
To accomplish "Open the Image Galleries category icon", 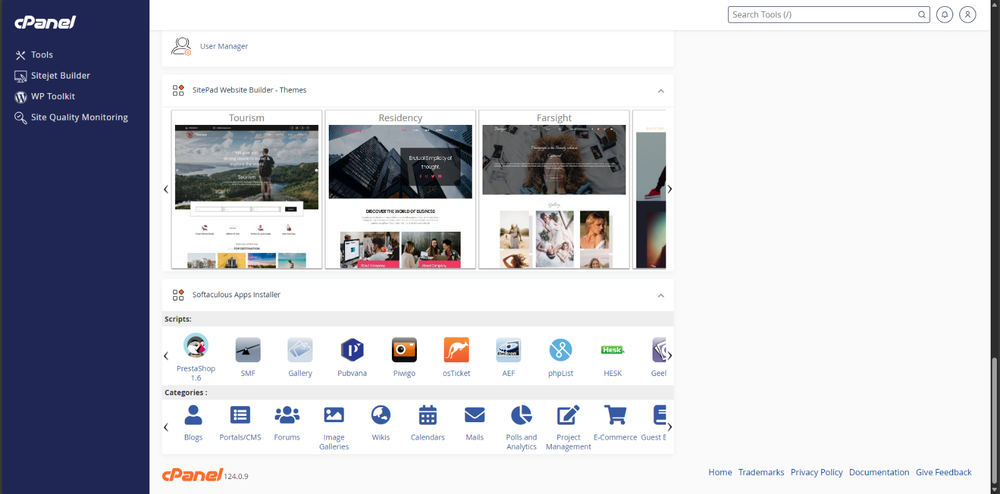I will coord(334,415).
